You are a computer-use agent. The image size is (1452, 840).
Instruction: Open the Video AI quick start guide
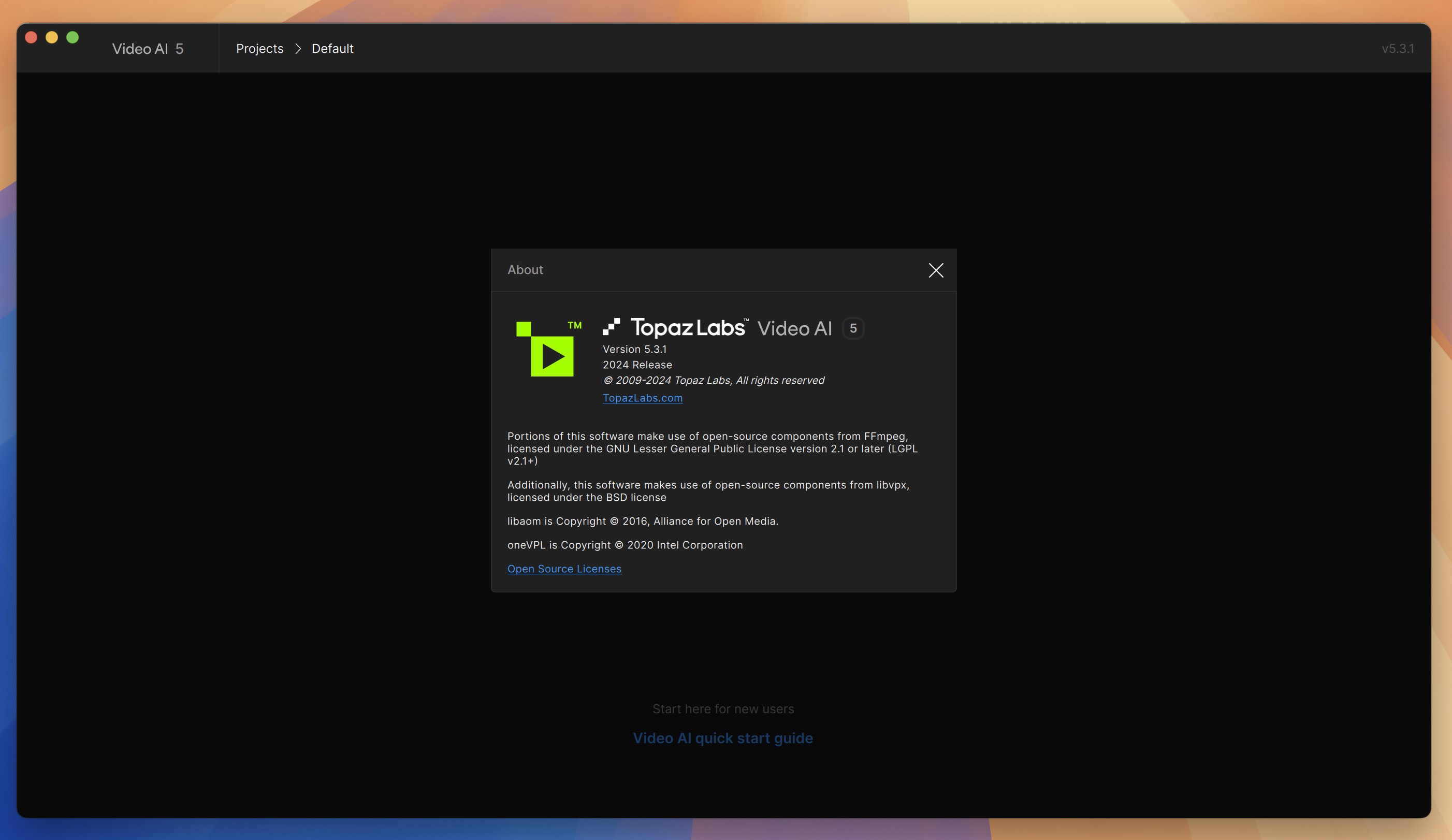[722, 738]
